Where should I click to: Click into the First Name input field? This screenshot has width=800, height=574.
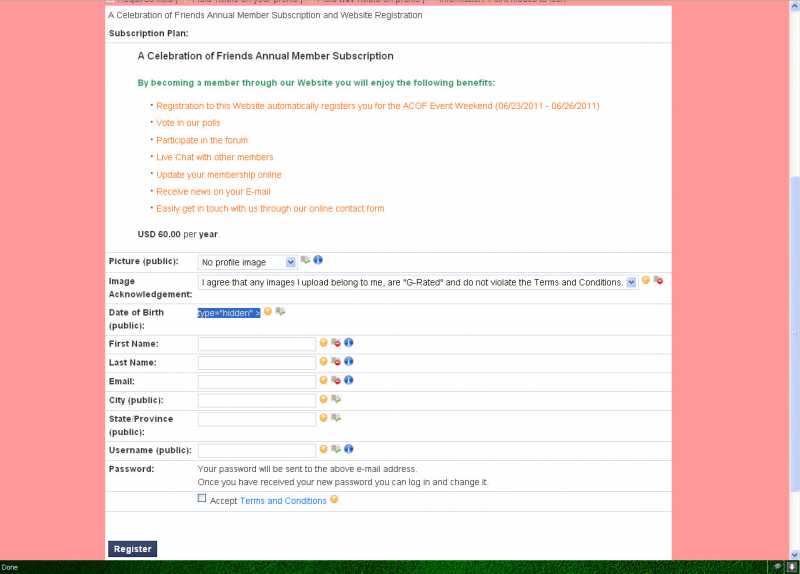(x=257, y=344)
